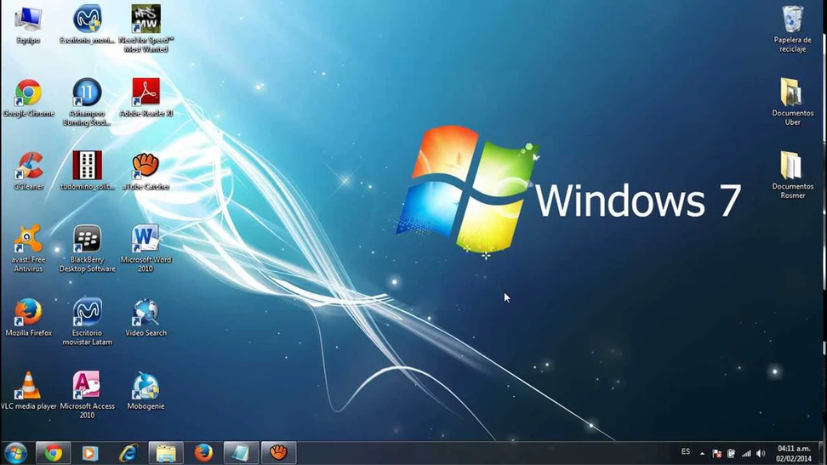Select the Ashampoo Burning Studio icon
Viewport: 827px width, 465px height.
[87, 93]
